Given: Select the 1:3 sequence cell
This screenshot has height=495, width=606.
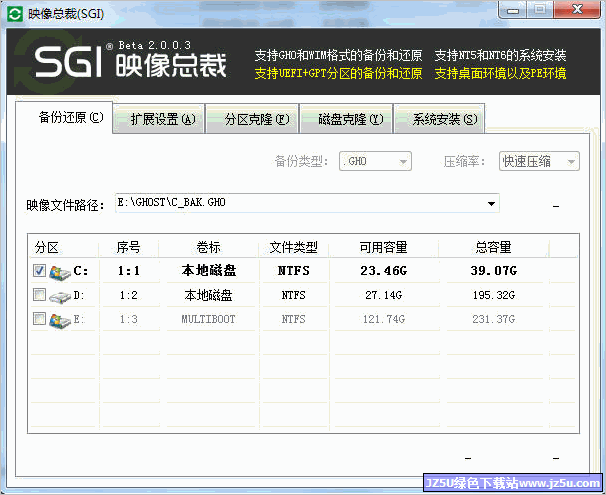Looking at the screenshot, I should point(129,320).
